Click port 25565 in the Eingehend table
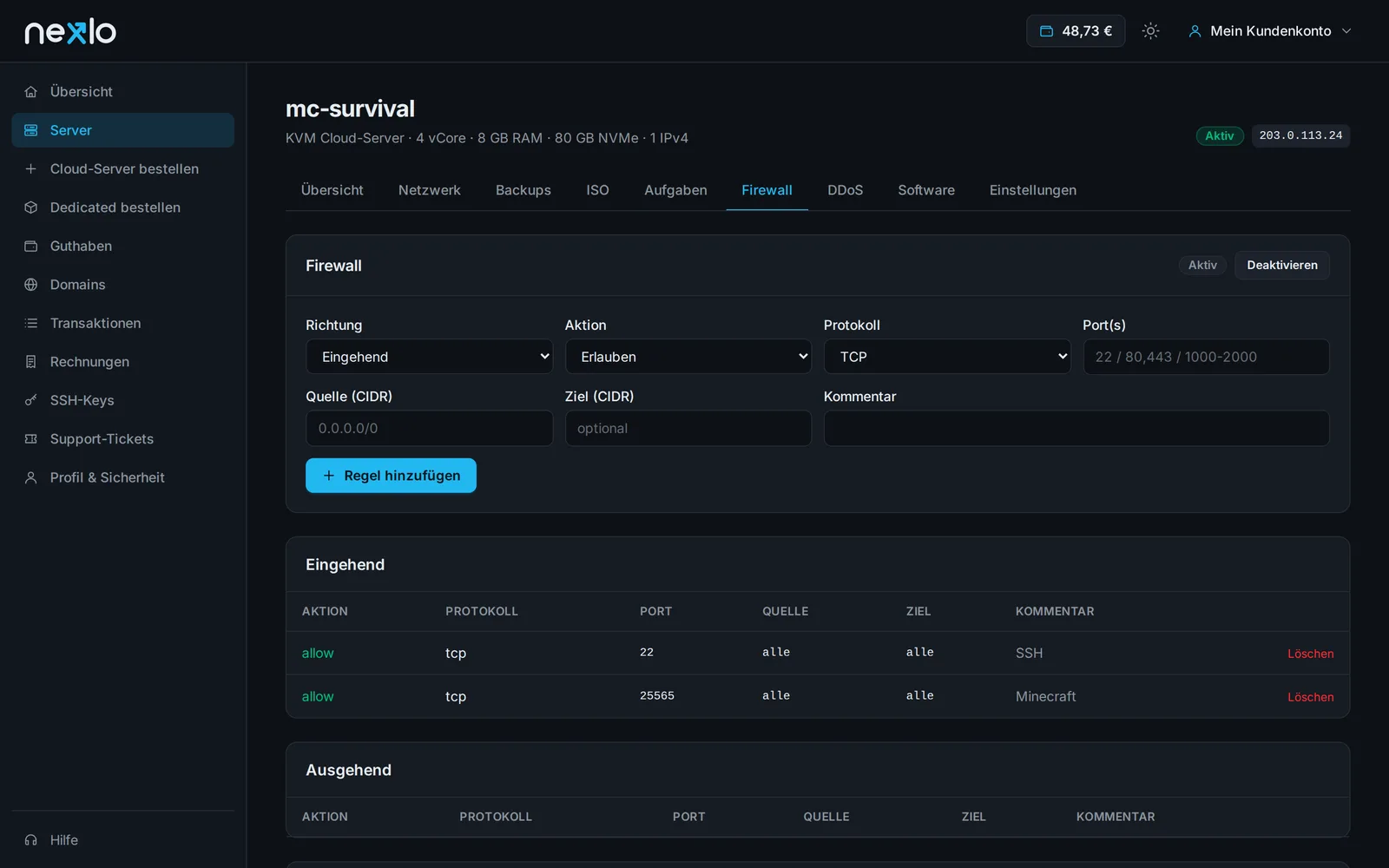Image resolution: width=1389 pixels, height=868 pixels. click(657, 696)
